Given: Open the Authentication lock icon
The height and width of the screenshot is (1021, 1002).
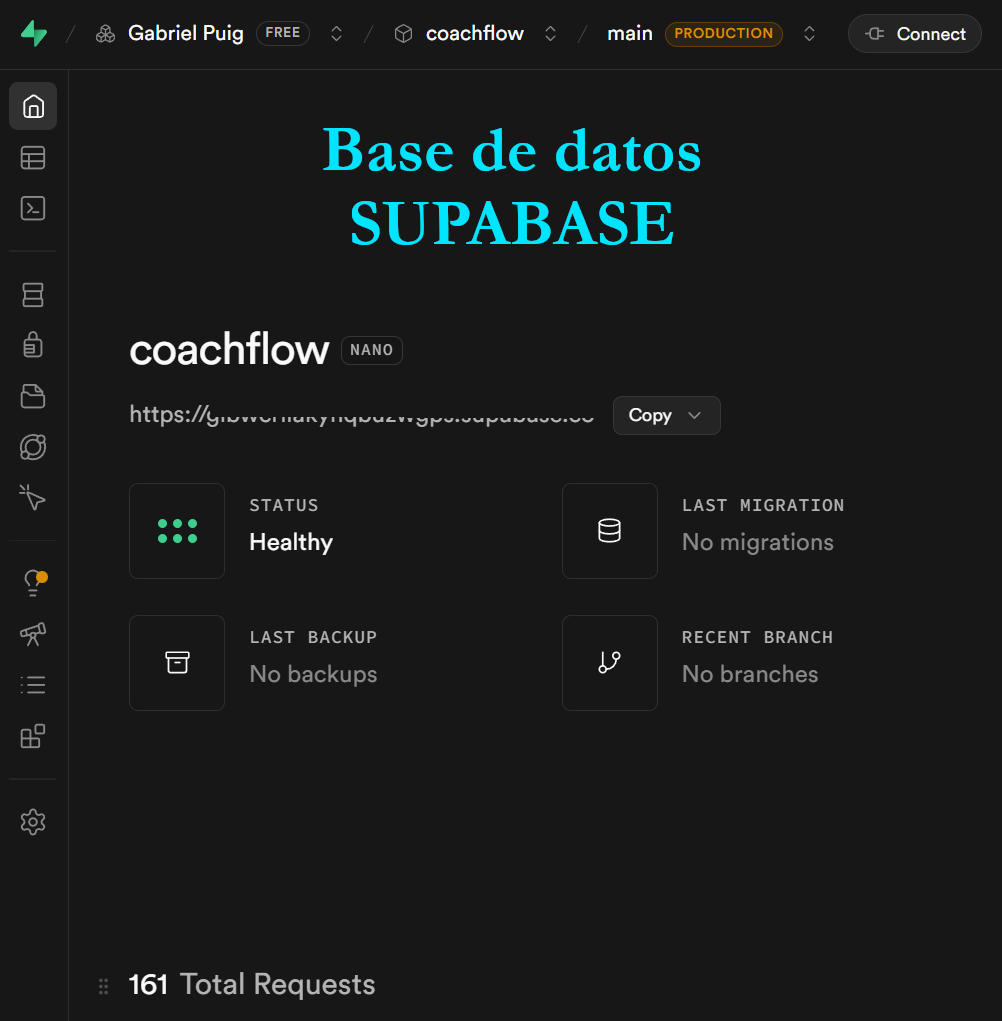Looking at the screenshot, I should (x=33, y=345).
